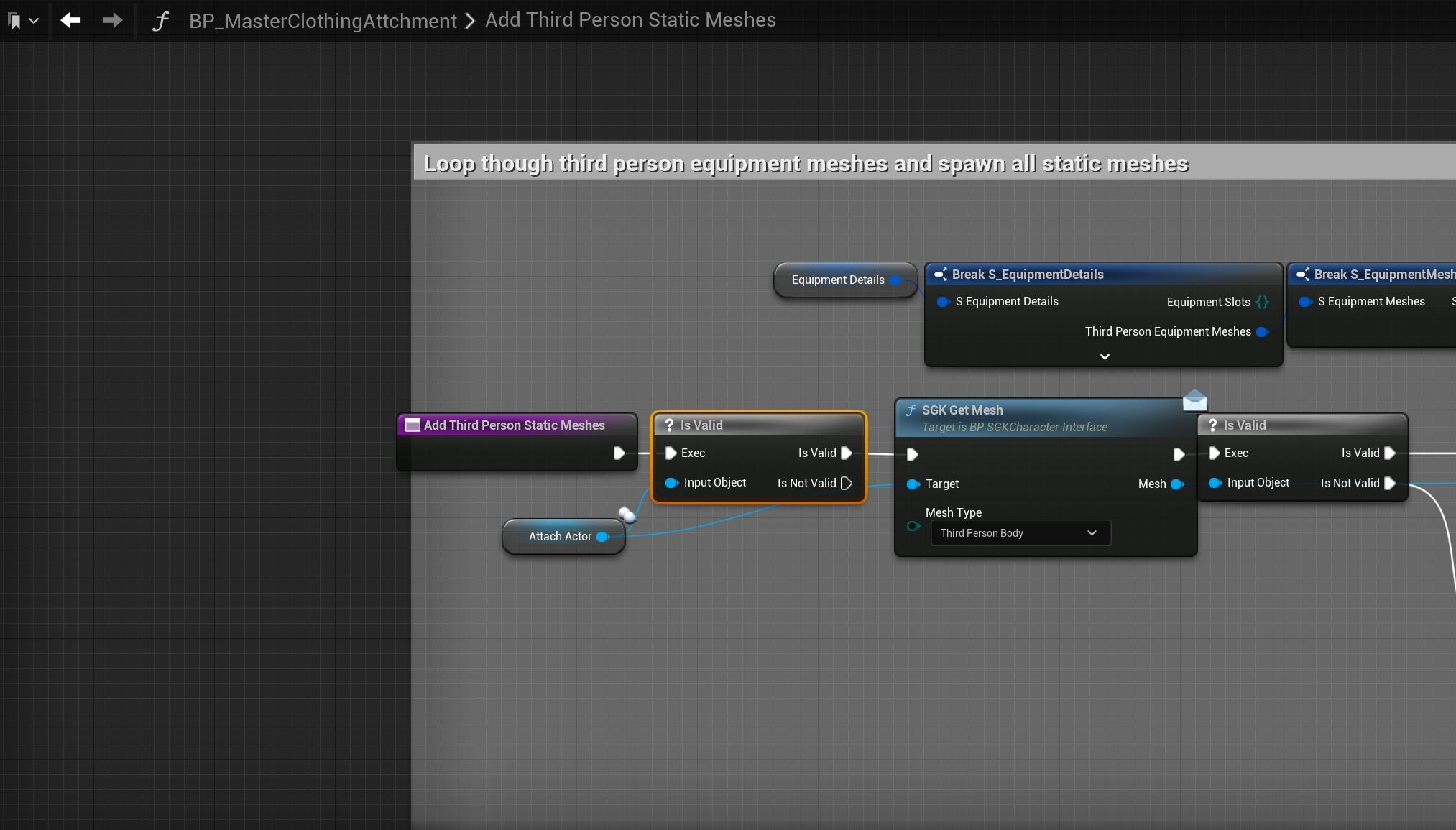
Task: Select the SGK Get Mesh node title
Action: click(962, 410)
